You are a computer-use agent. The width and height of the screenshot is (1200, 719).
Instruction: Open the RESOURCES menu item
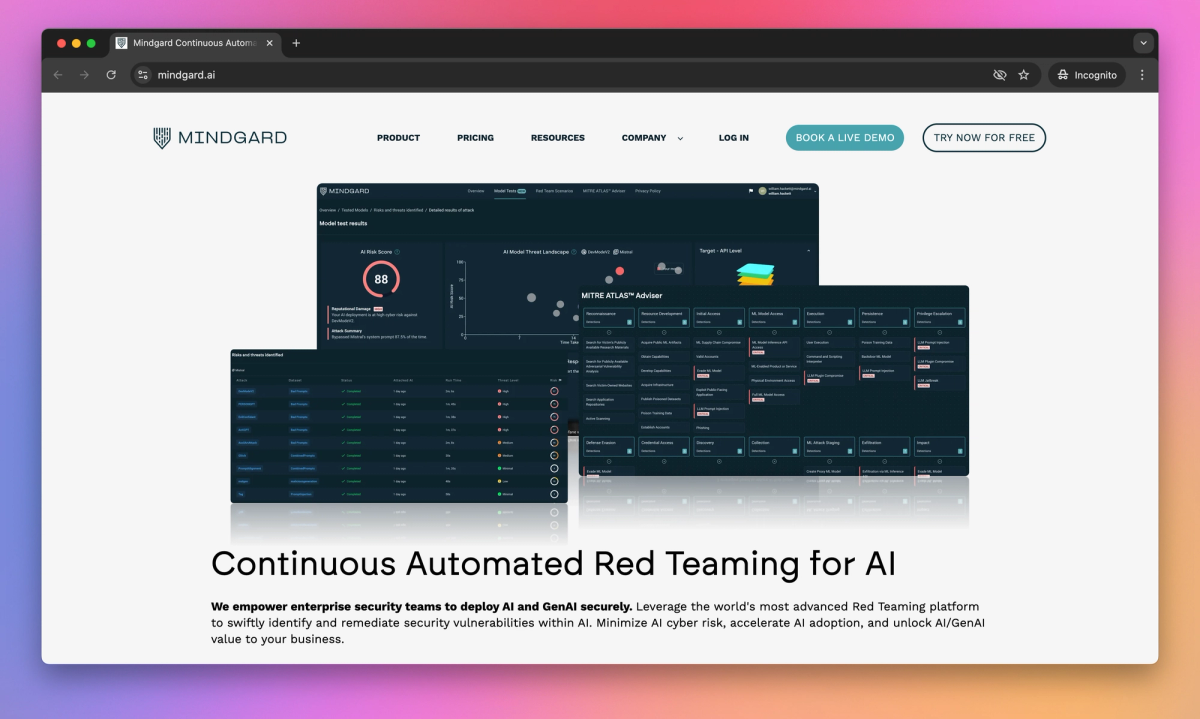tap(558, 138)
